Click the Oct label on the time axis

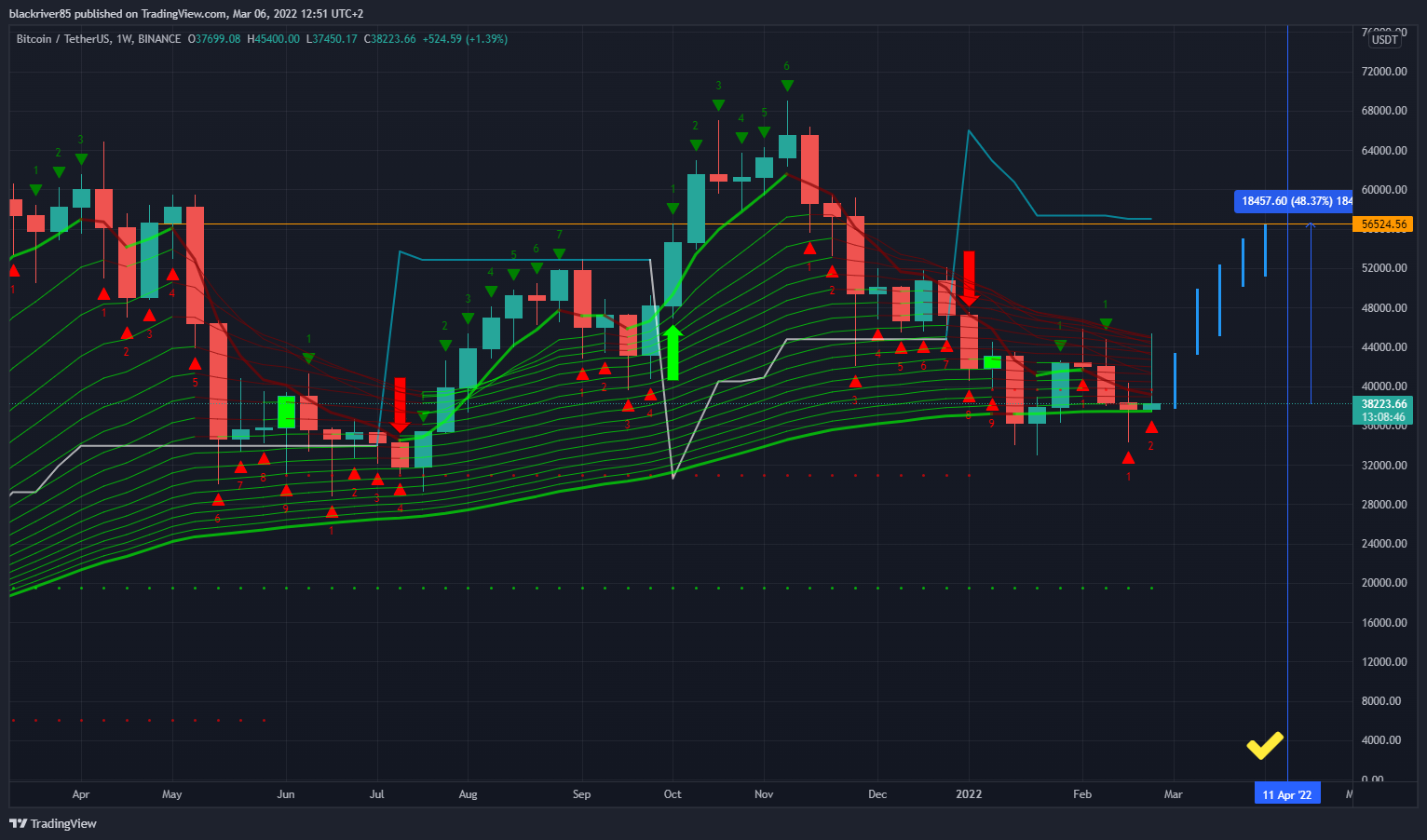[x=673, y=794]
